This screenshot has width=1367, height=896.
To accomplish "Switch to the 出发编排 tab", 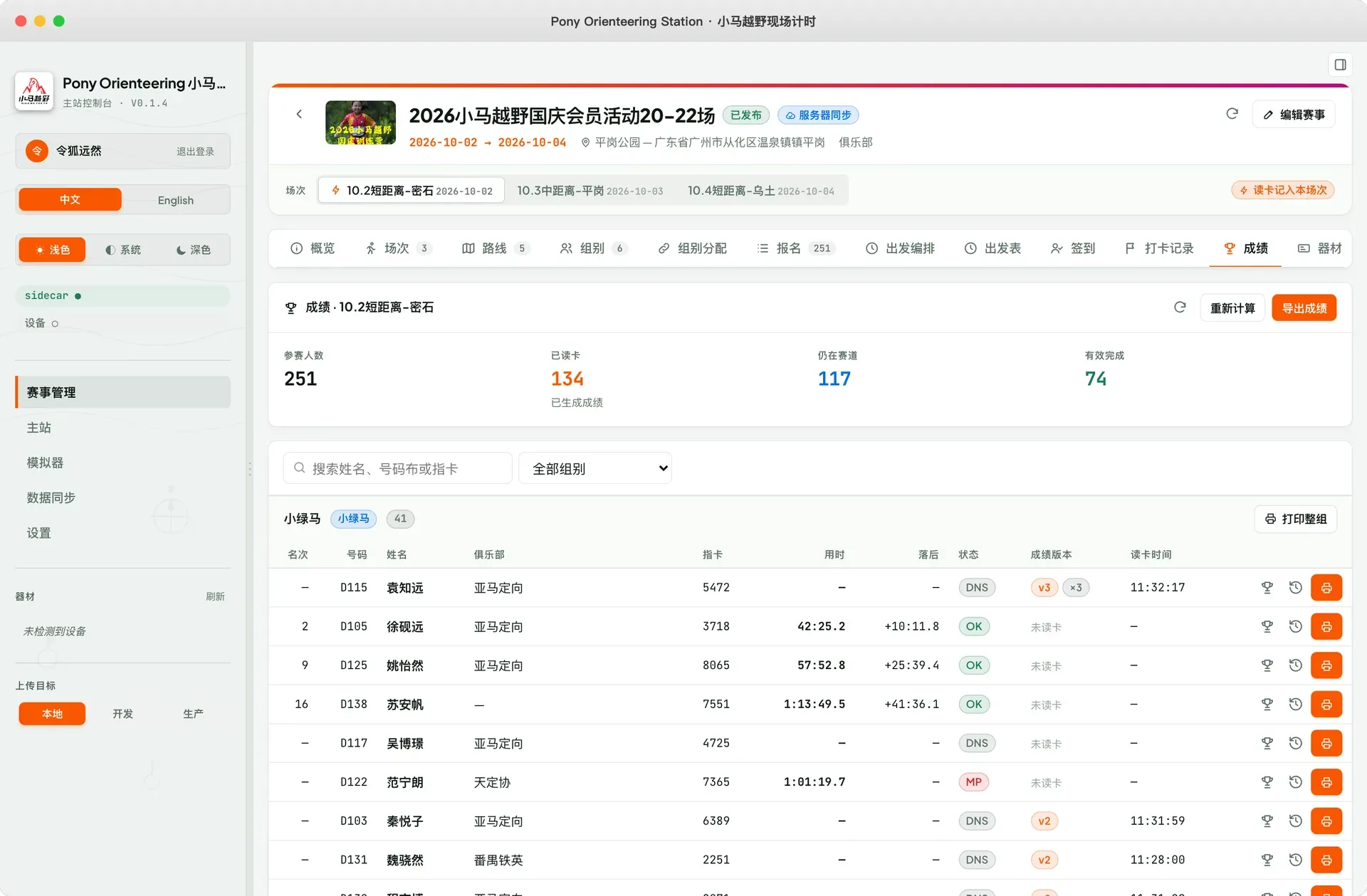I will 900,248.
